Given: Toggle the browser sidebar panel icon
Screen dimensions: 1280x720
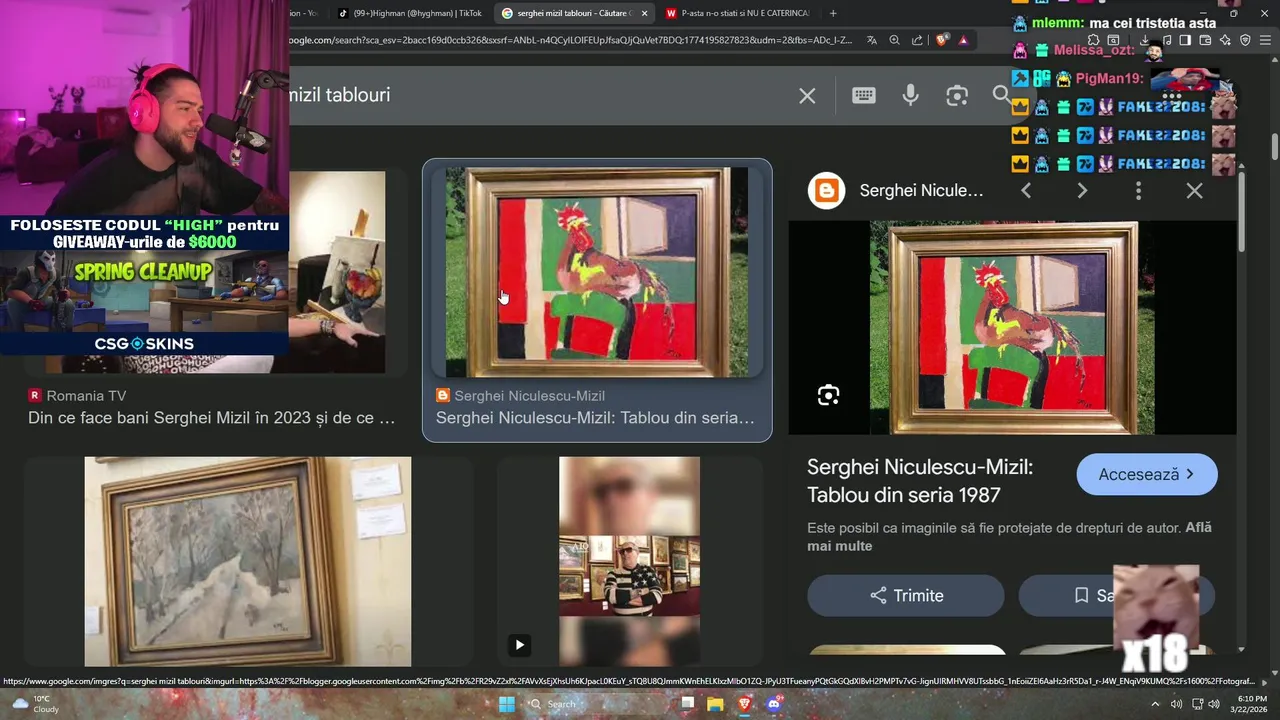Looking at the screenshot, I should coord(1185,40).
